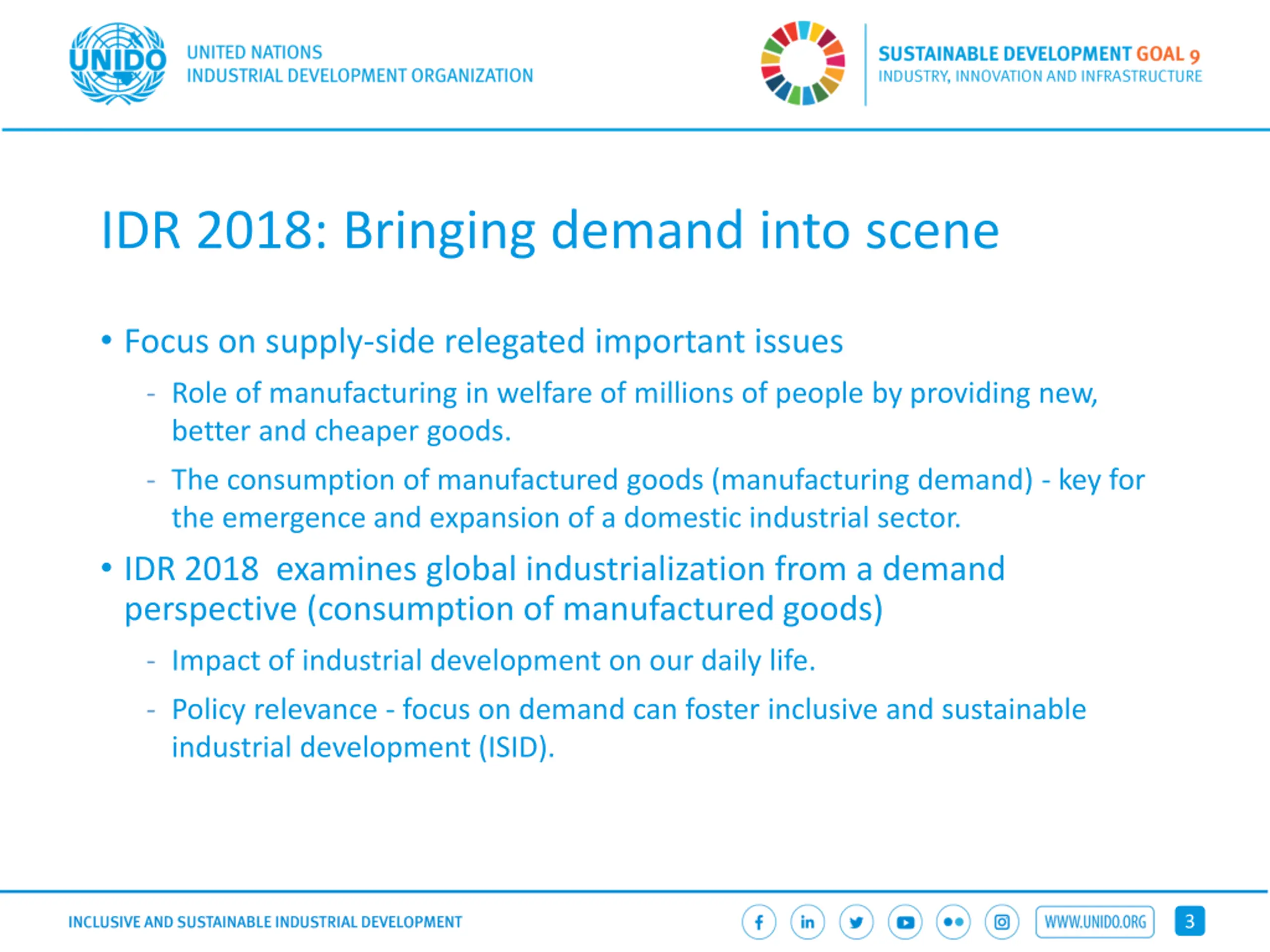Open the Instagram icon in footer
The image size is (1270, 952).
point(1002,922)
